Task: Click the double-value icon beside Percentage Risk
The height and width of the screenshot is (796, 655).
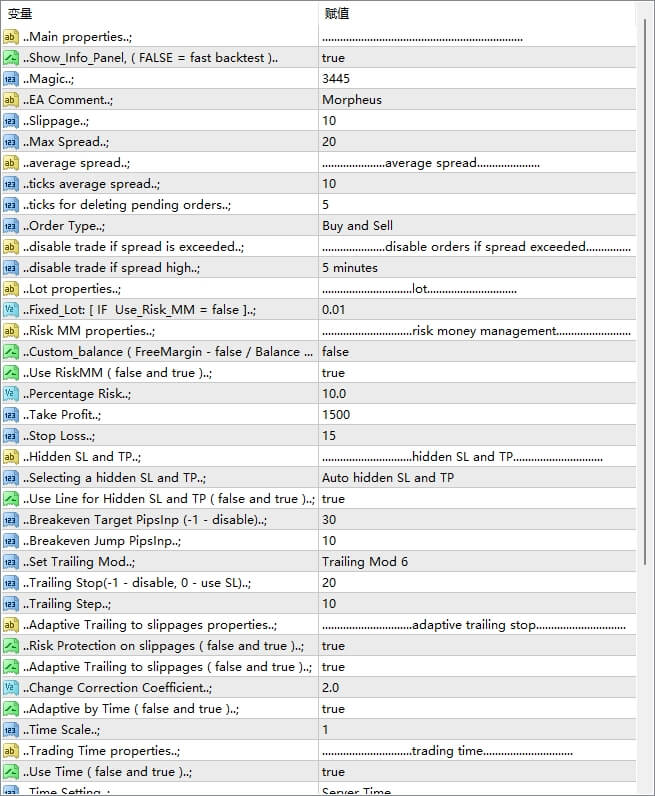Action: click(11, 394)
